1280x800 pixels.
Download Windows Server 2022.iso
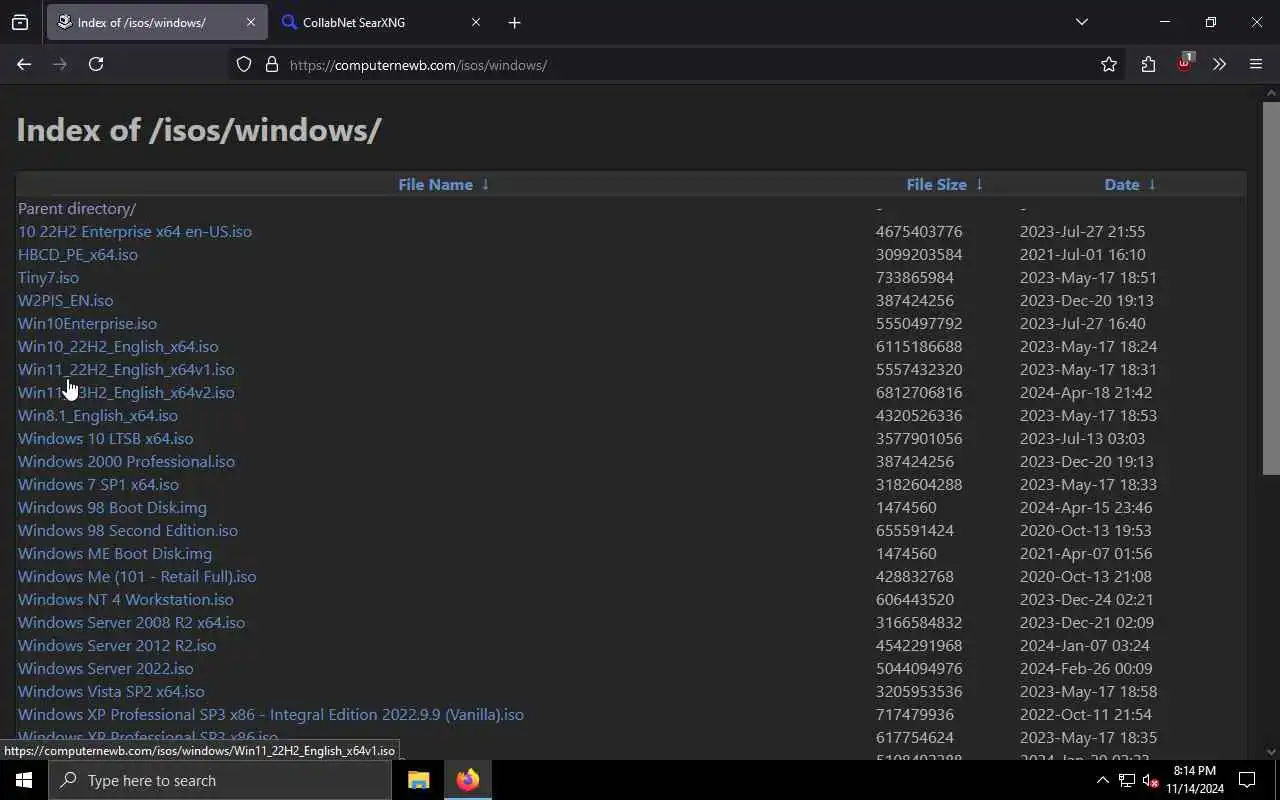point(106,668)
